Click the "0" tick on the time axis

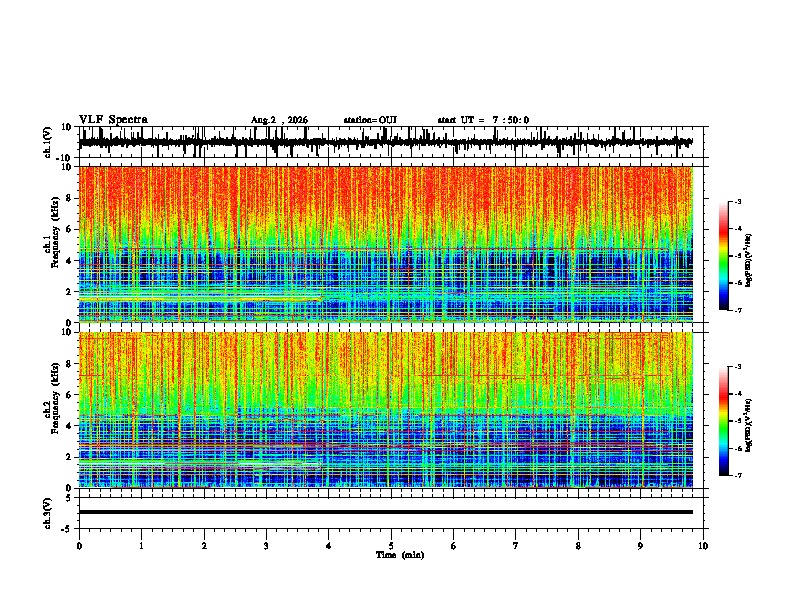click(79, 546)
